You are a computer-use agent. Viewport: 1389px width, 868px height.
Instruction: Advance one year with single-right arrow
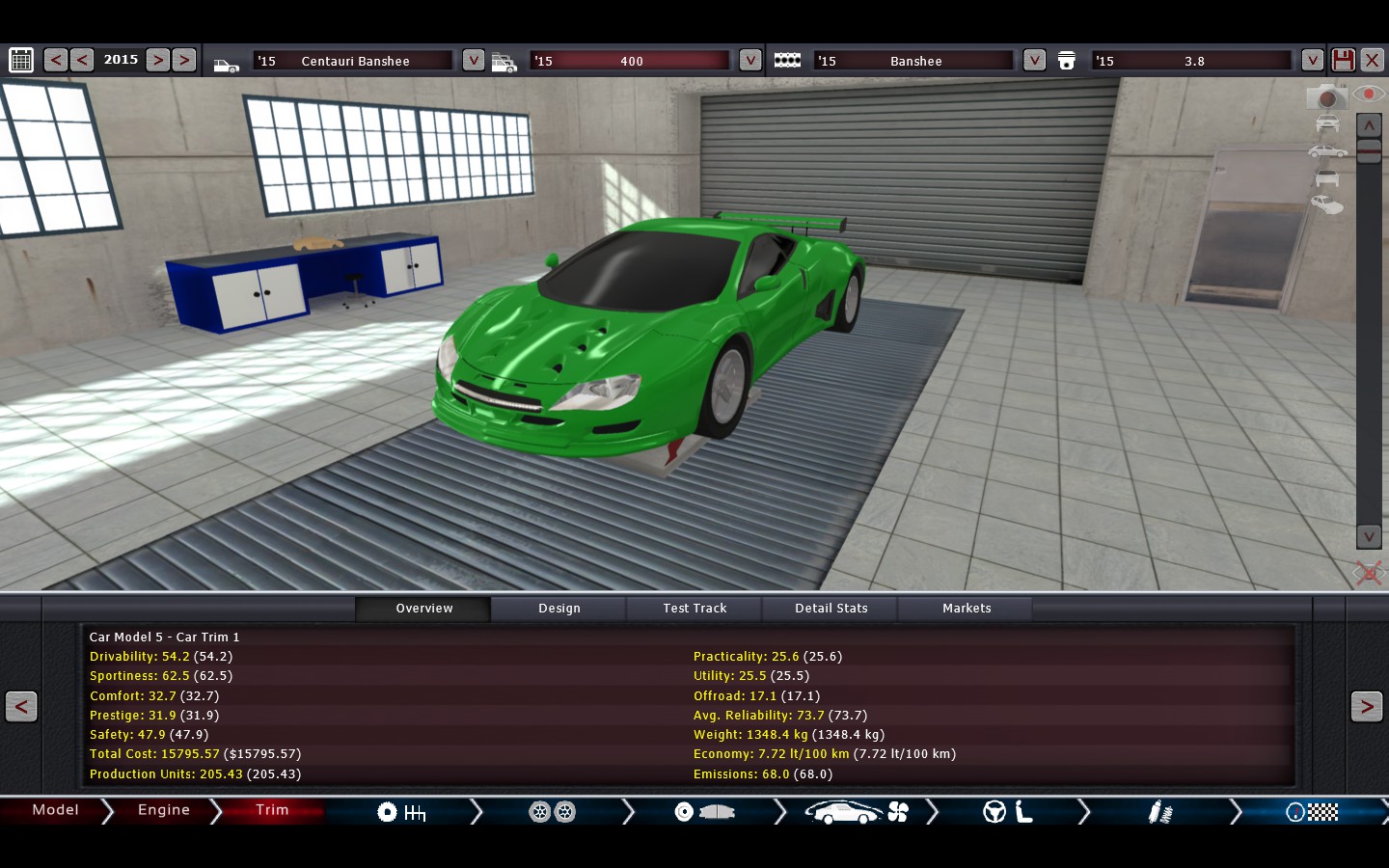tap(158, 60)
